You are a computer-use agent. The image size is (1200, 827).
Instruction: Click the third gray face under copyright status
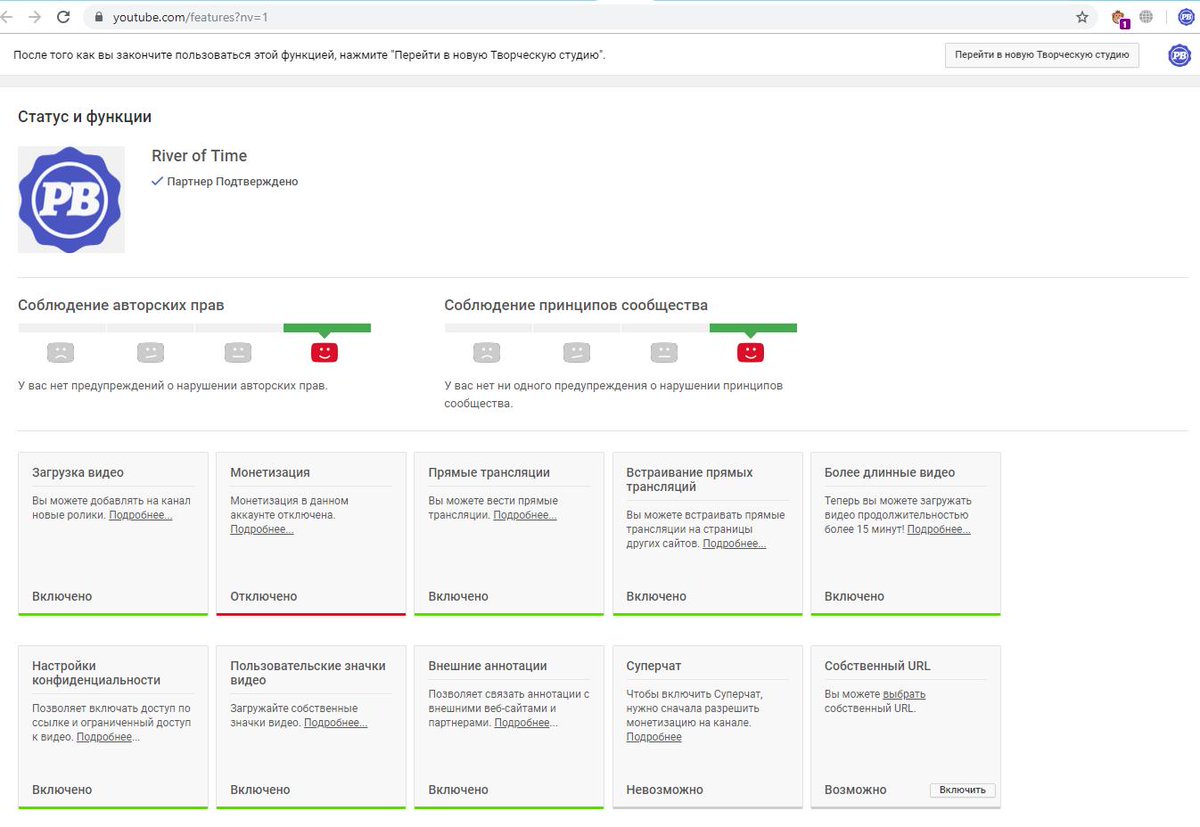tap(237, 352)
